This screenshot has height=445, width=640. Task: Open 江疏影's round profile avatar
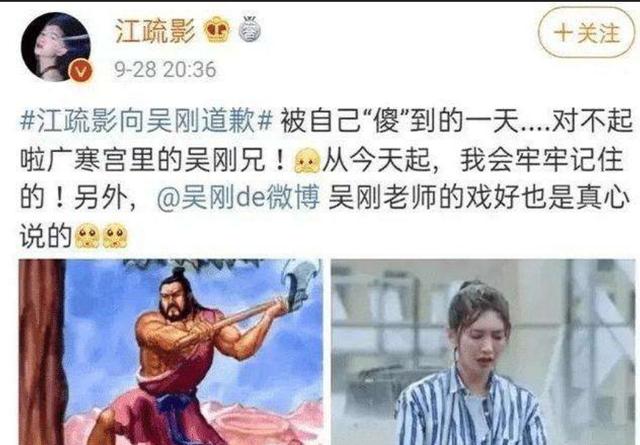(x=56, y=47)
